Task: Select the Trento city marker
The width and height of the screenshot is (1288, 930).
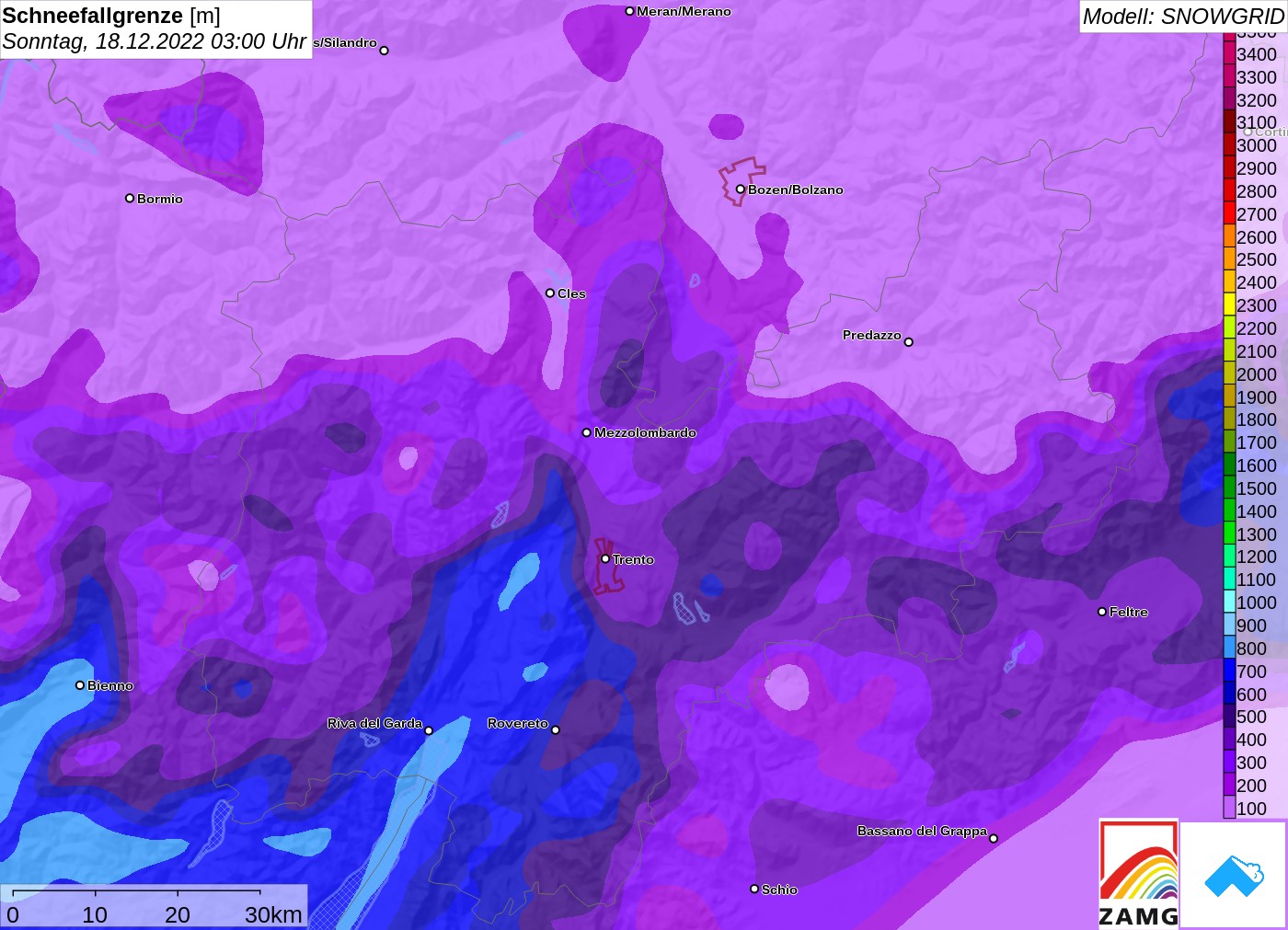Action: click(605, 558)
